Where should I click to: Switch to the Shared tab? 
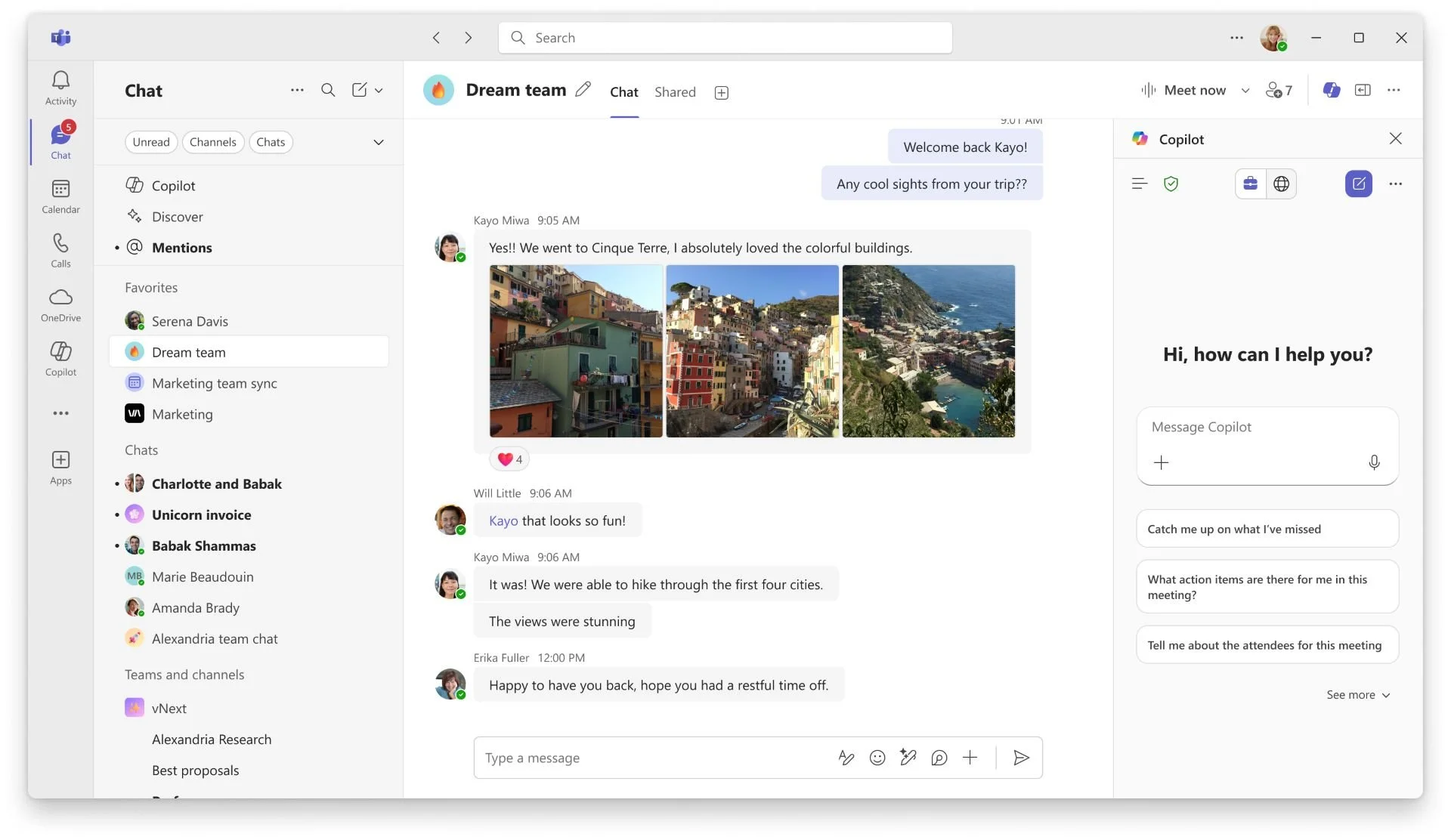coord(675,92)
